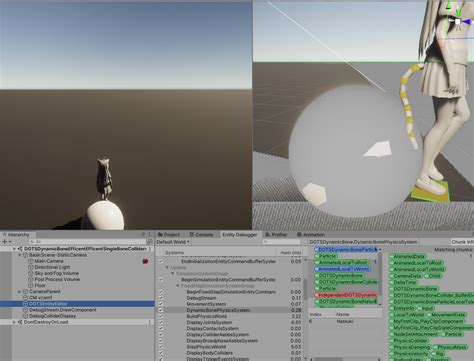Expand the DontDestroyOnLoad scene
The height and width of the screenshot is (361, 474).
tap(14, 322)
